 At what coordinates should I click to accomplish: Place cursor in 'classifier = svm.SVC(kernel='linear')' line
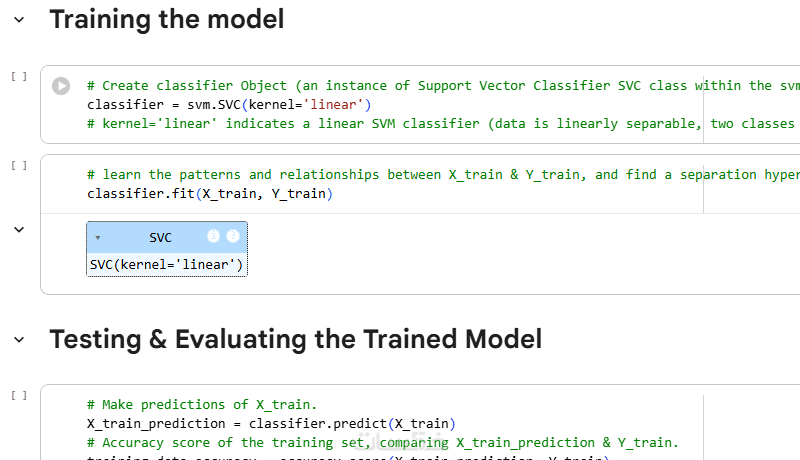pos(229,105)
